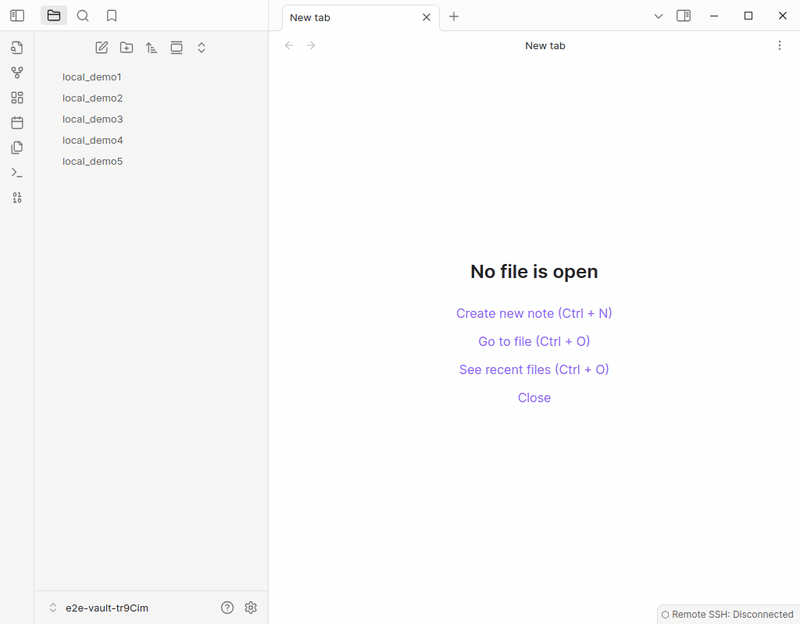800x624 pixels.
Task: Open today's daily note calendar icon
Action: (17, 122)
